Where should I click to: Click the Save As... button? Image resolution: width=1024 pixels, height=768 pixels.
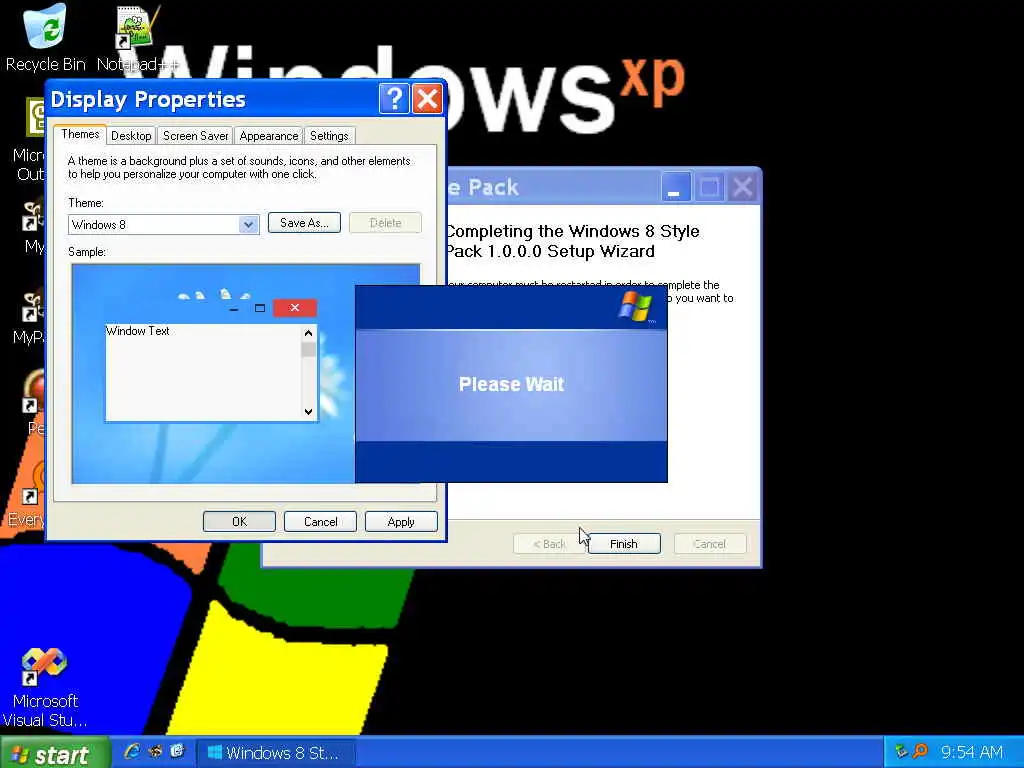pyautogui.click(x=304, y=223)
